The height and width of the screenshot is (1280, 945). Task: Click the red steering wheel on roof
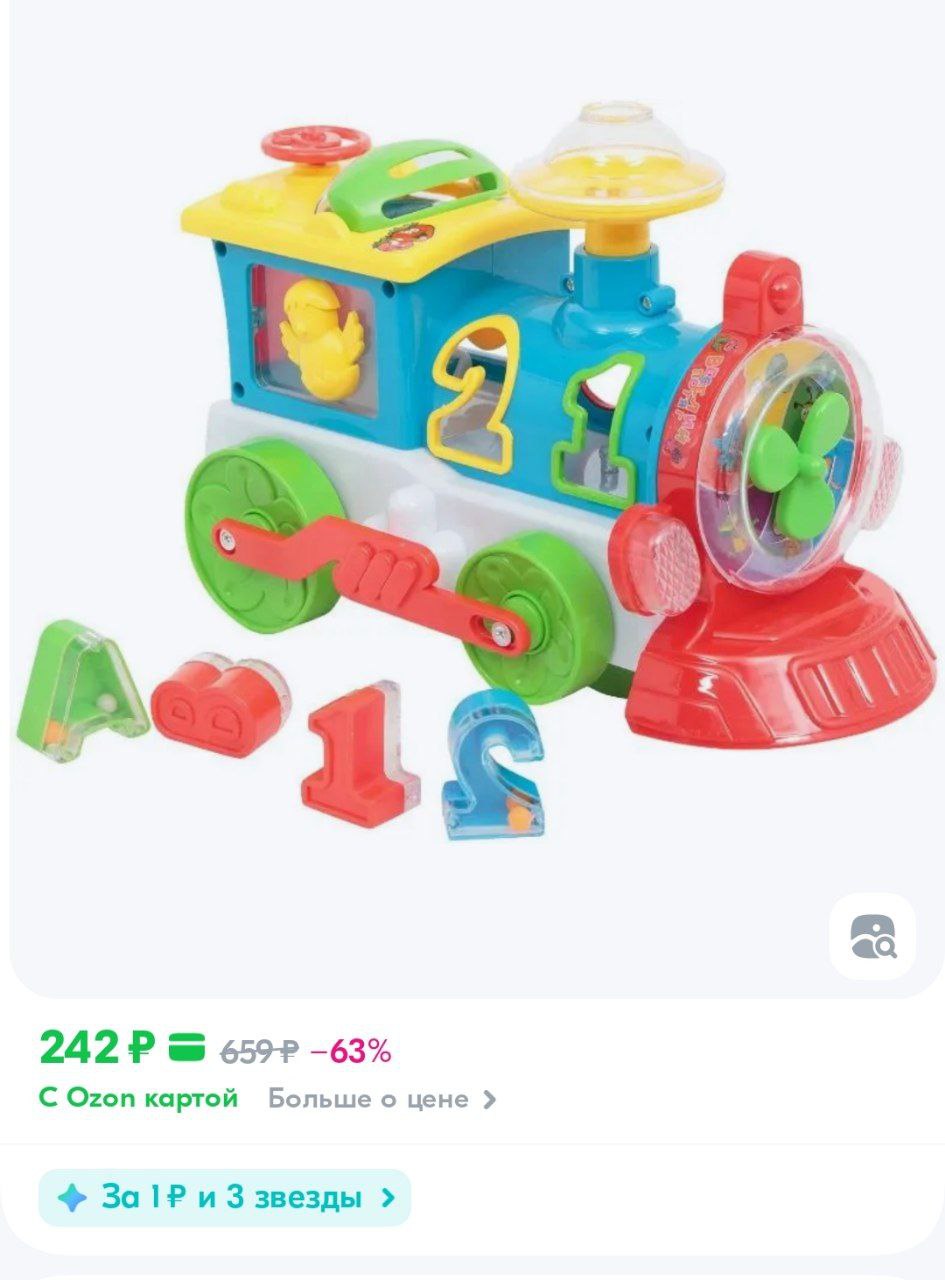click(299, 142)
